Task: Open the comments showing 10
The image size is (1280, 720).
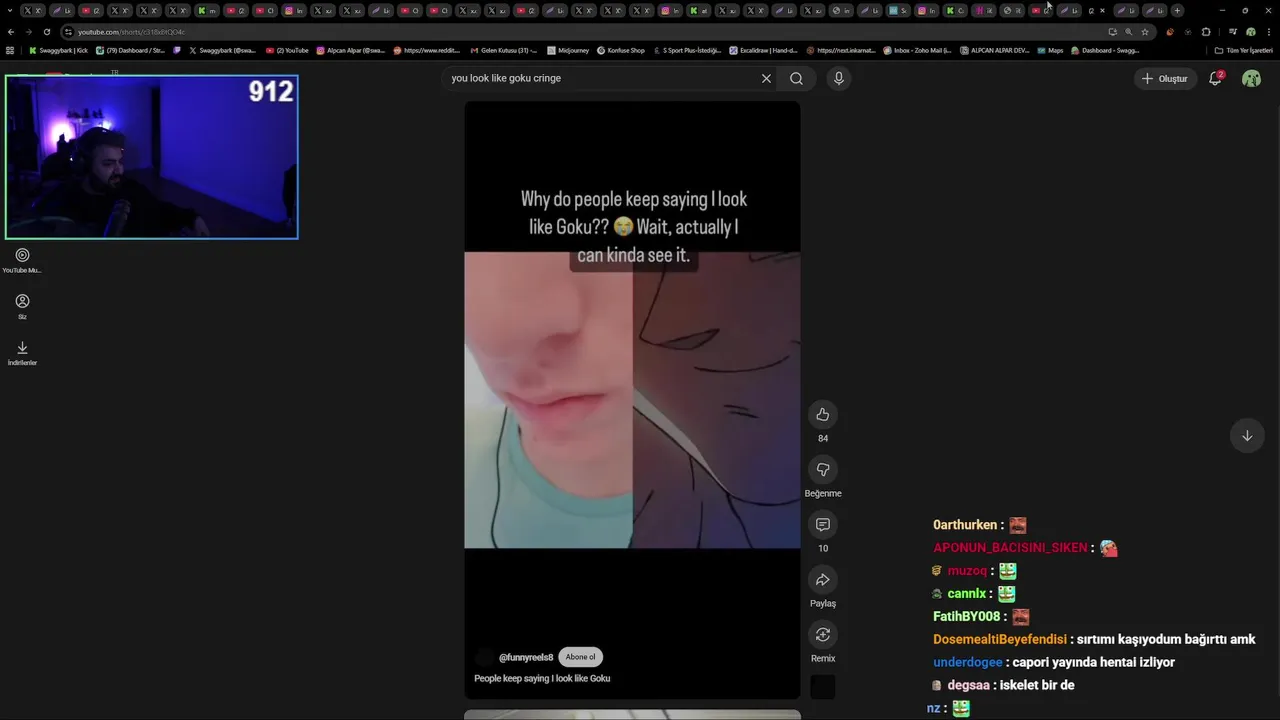Action: click(822, 524)
